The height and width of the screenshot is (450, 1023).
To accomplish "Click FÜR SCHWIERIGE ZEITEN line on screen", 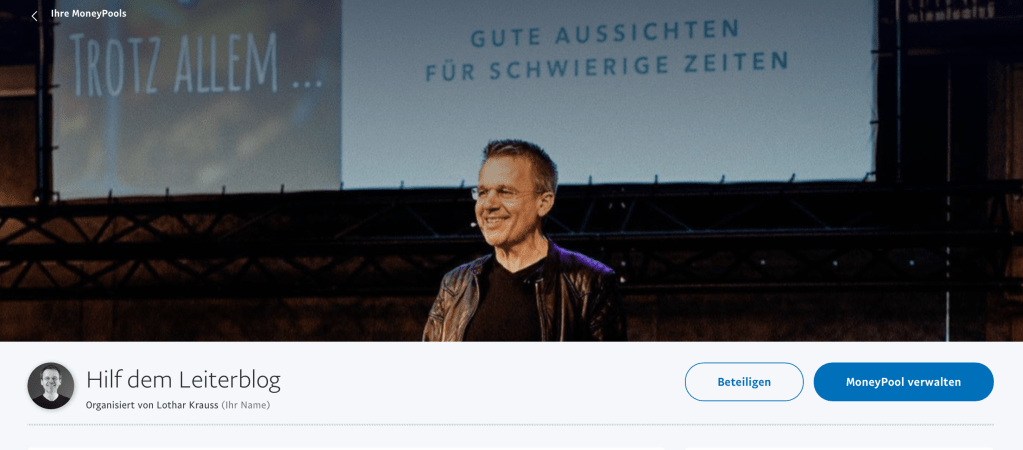I will point(607,66).
